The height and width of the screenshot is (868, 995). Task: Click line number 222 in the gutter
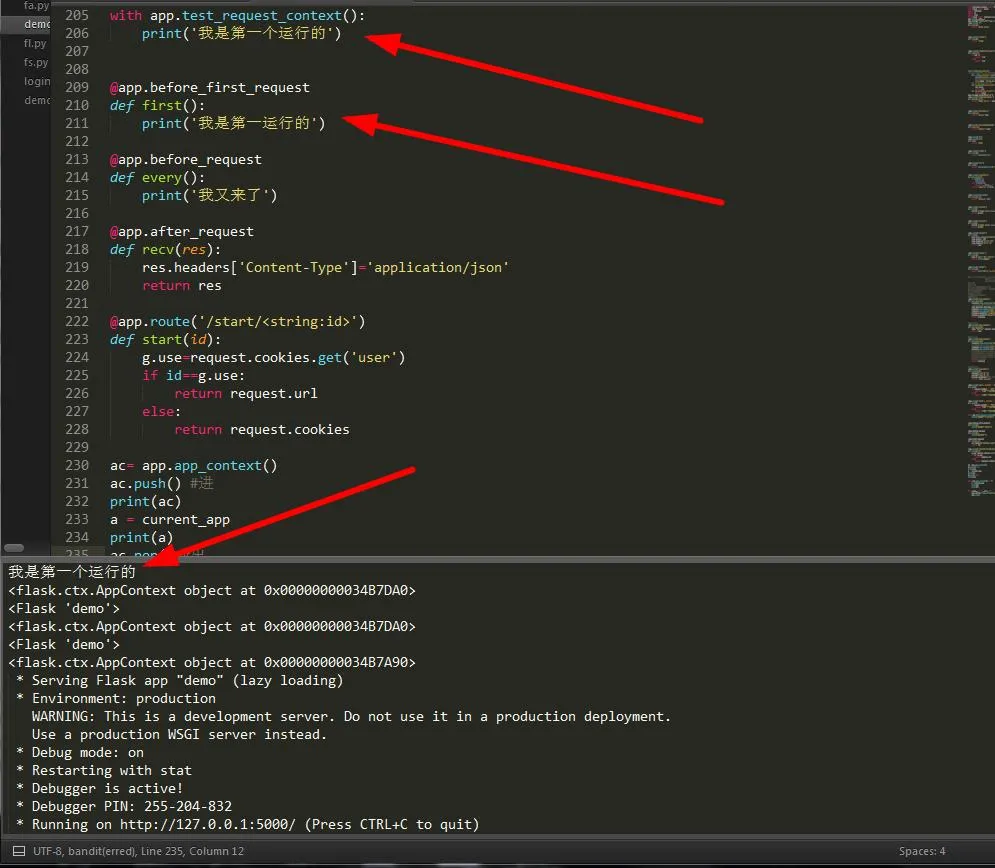point(77,321)
